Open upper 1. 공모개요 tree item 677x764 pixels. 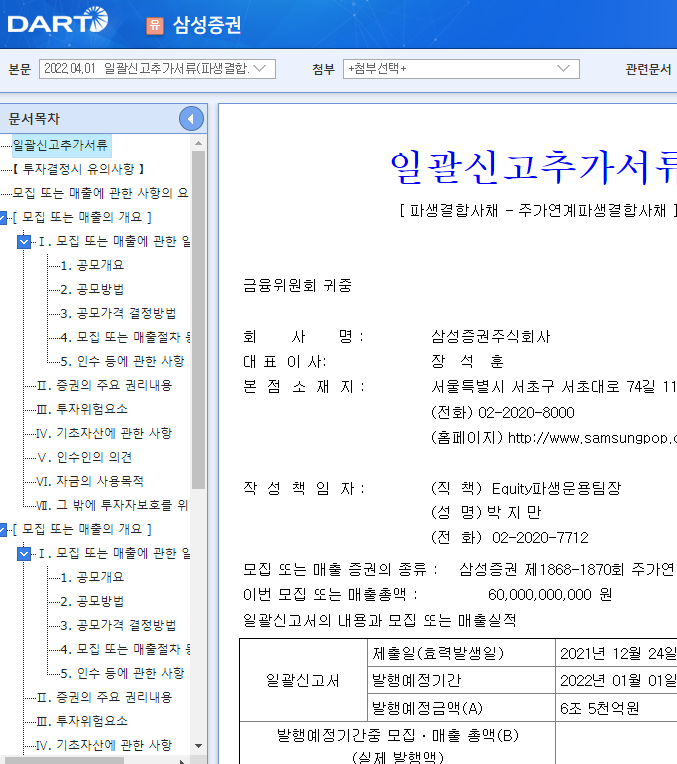[92, 265]
